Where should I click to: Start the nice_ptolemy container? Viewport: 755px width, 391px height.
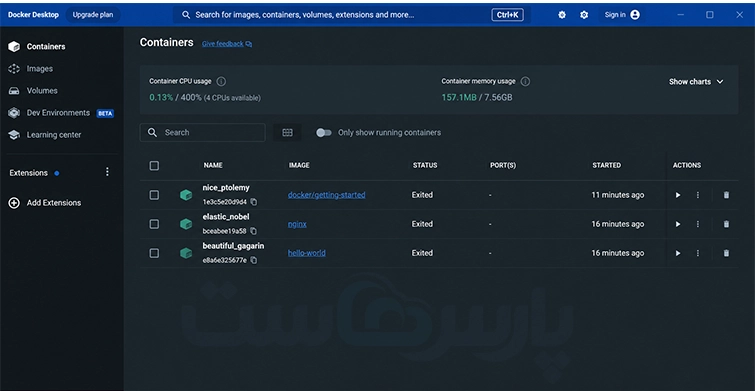click(678, 195)
